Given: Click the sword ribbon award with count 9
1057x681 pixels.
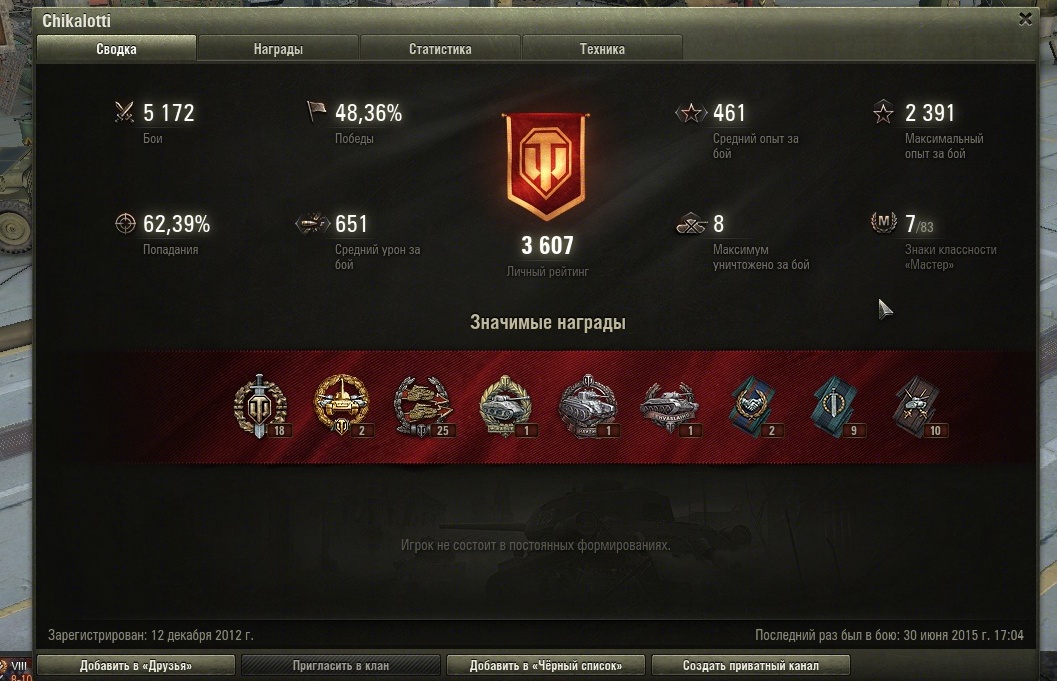Looking at the screenshot, I should coord(836,406).
